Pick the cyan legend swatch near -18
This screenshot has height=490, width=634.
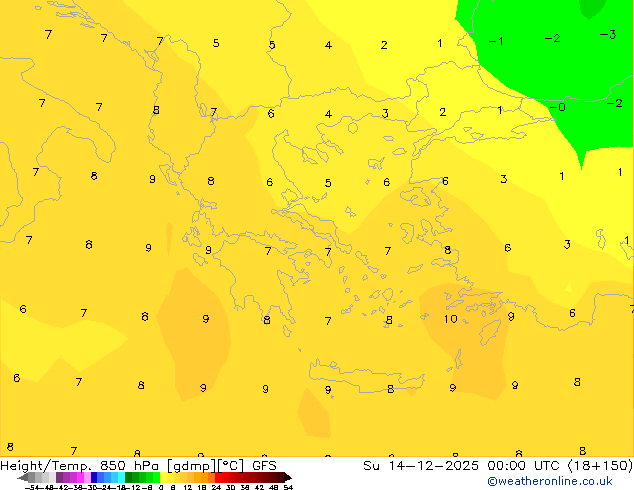(x=121, y=477)
